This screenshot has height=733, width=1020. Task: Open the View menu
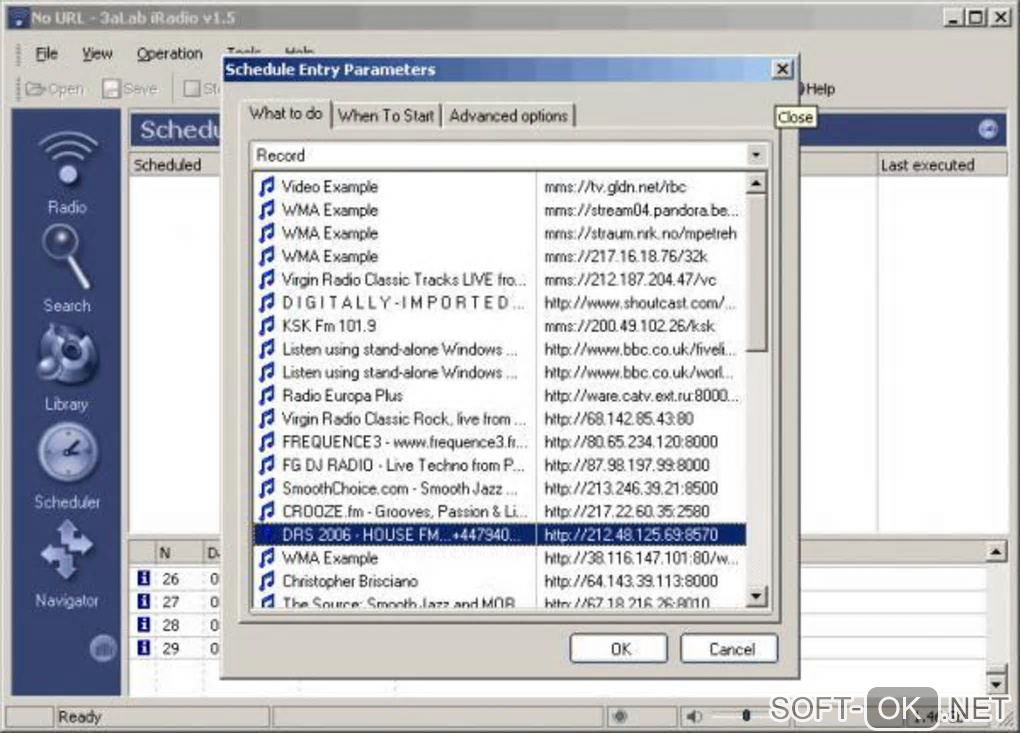coord(97,53)
